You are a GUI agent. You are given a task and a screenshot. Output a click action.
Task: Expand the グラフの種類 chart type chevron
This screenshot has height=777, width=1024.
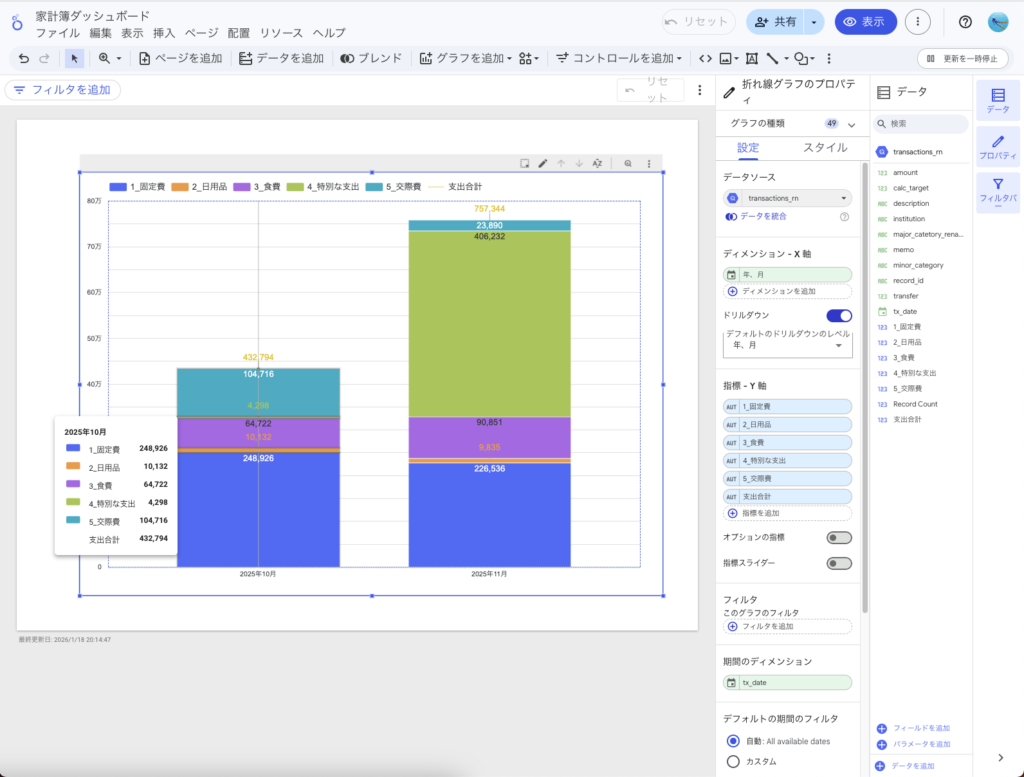852,124
